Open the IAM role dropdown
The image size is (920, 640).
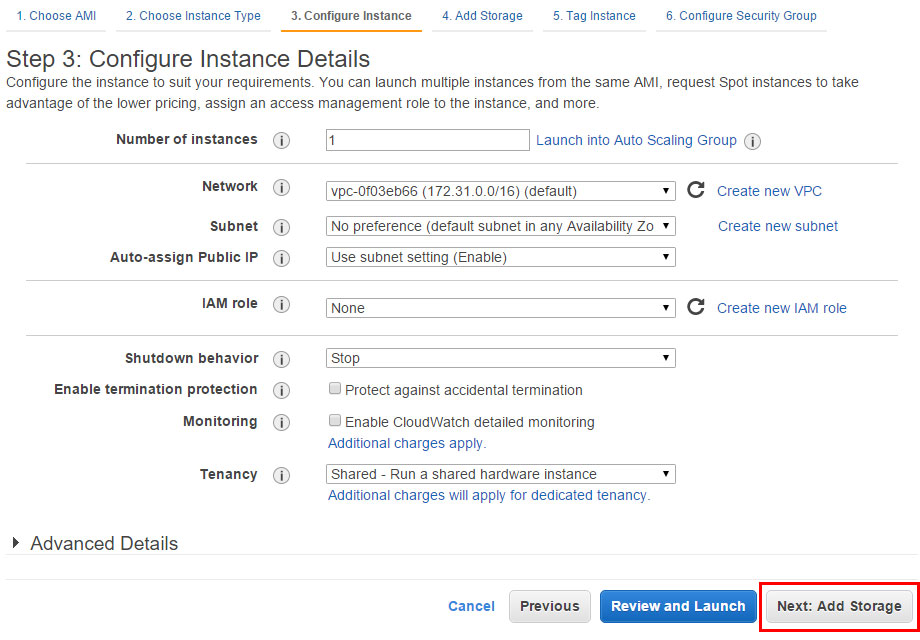point(500,308)
